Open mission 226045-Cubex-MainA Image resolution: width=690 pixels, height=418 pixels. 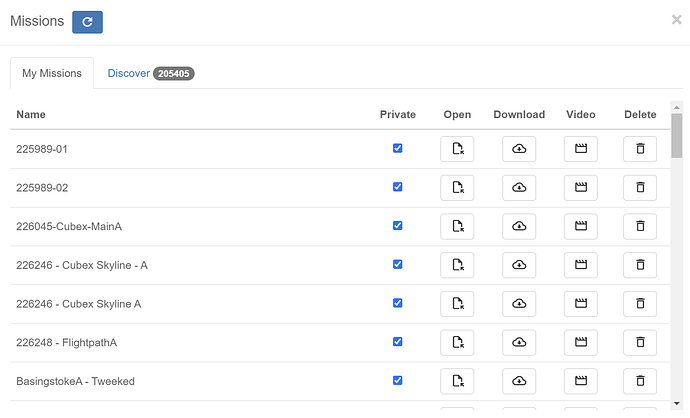(457, 226)
